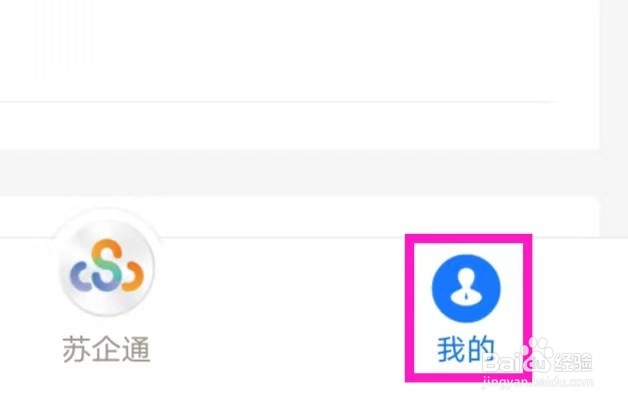Select the 苏企通 tab label text
This screenshot has height=404, width=628.
coord(107,349)
